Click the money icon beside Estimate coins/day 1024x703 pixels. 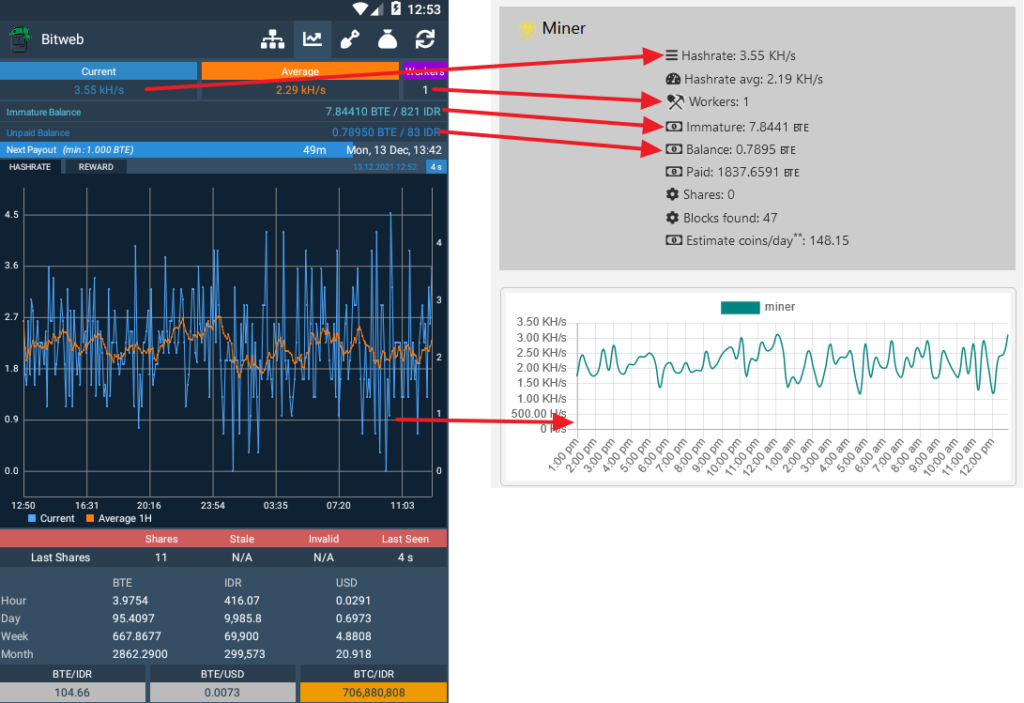pos(673,240)
